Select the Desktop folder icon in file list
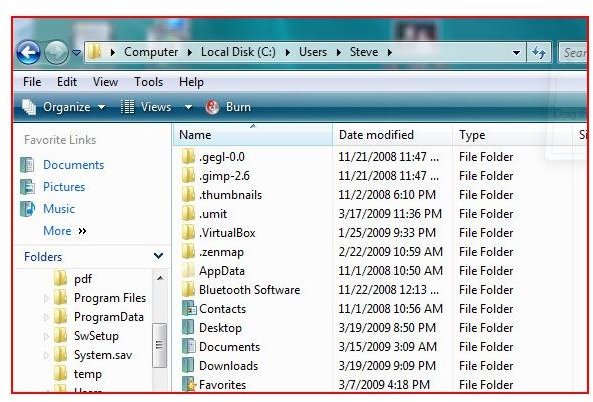593x402 pixels. click(x=188, y=327)
